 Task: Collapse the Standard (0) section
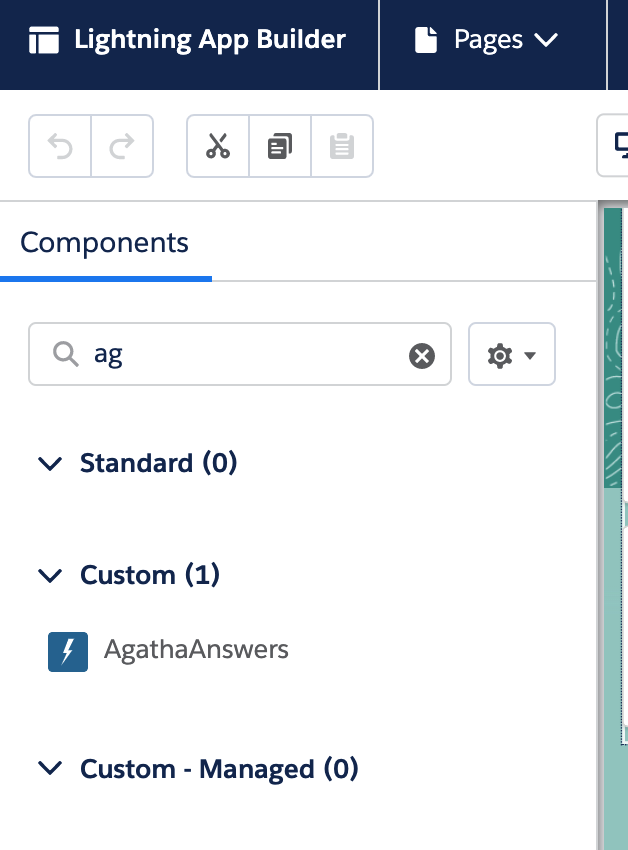tap(50, 463)
